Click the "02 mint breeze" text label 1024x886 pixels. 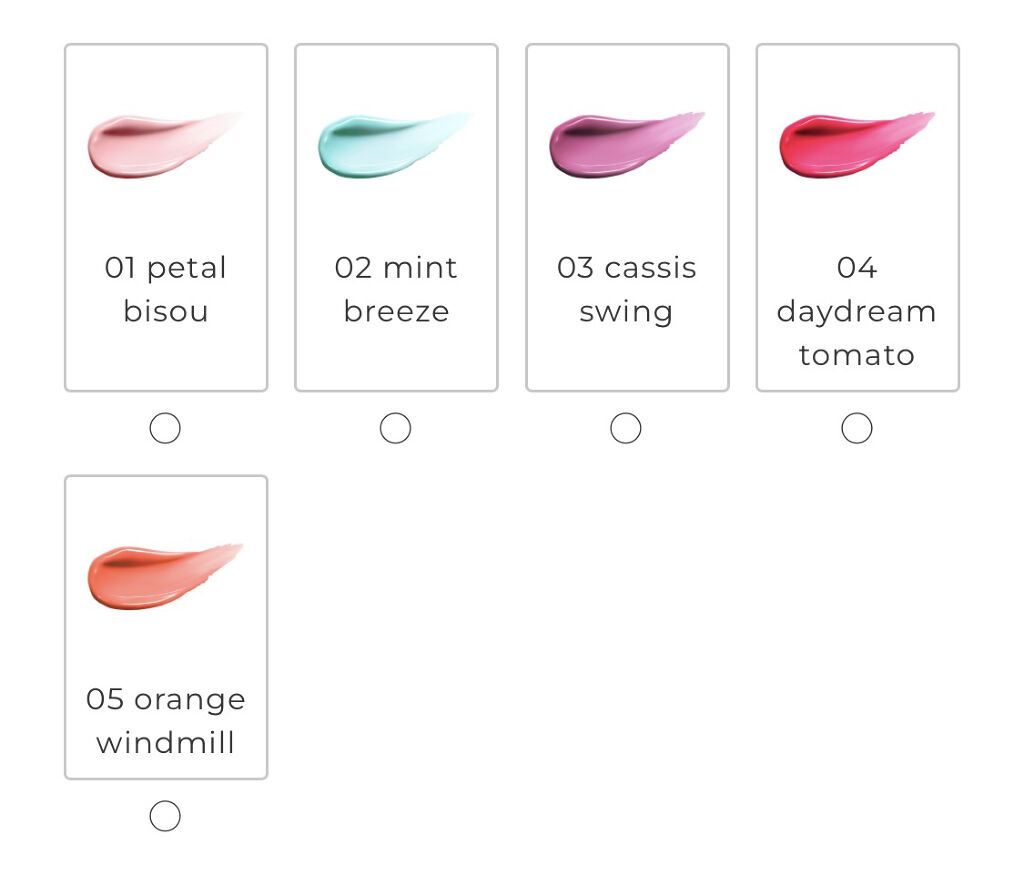pos(396,289)
